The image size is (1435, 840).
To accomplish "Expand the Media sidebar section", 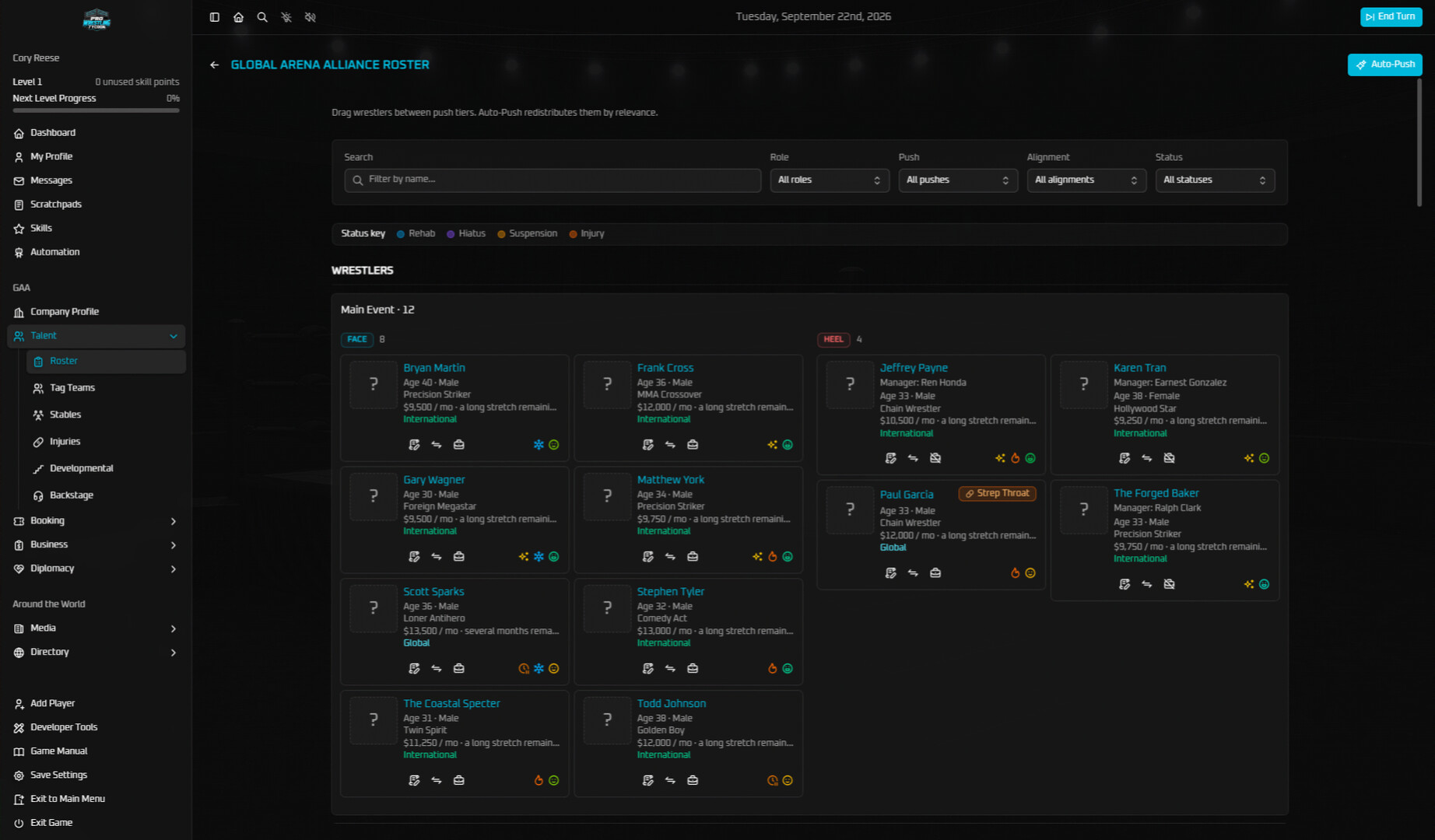I will point(96,628).
